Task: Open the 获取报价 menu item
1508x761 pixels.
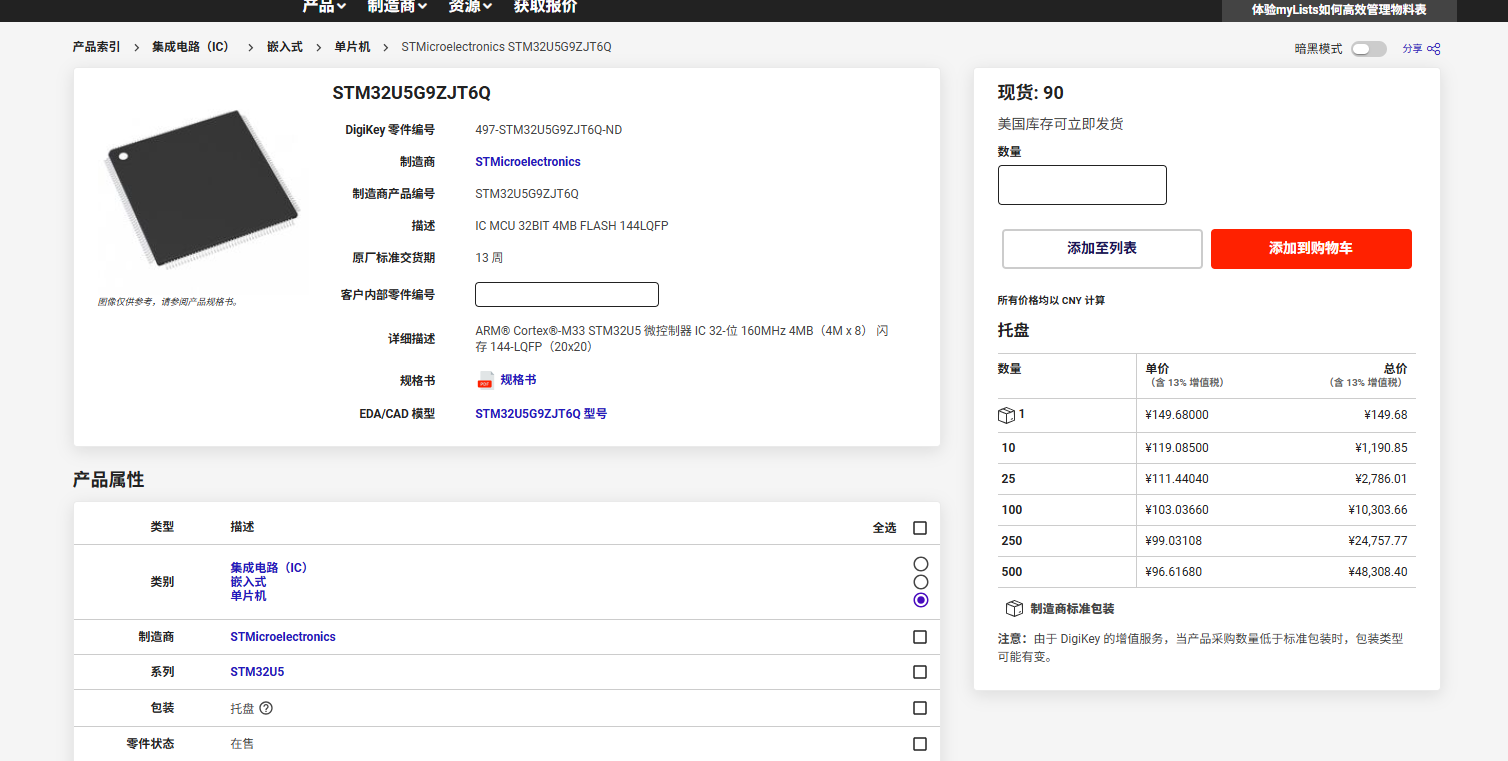Action: click(545, 6)
